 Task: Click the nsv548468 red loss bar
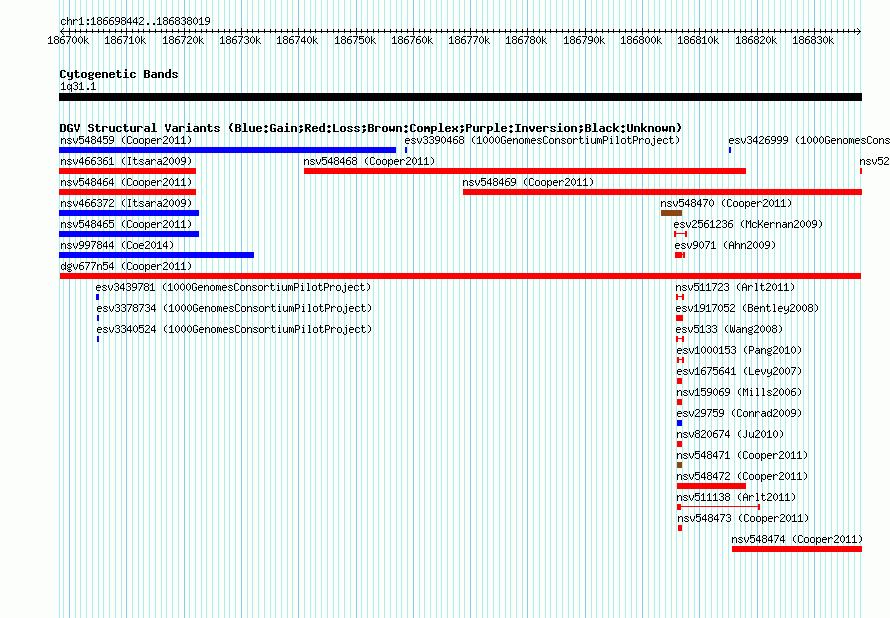[x=525, y=171]
